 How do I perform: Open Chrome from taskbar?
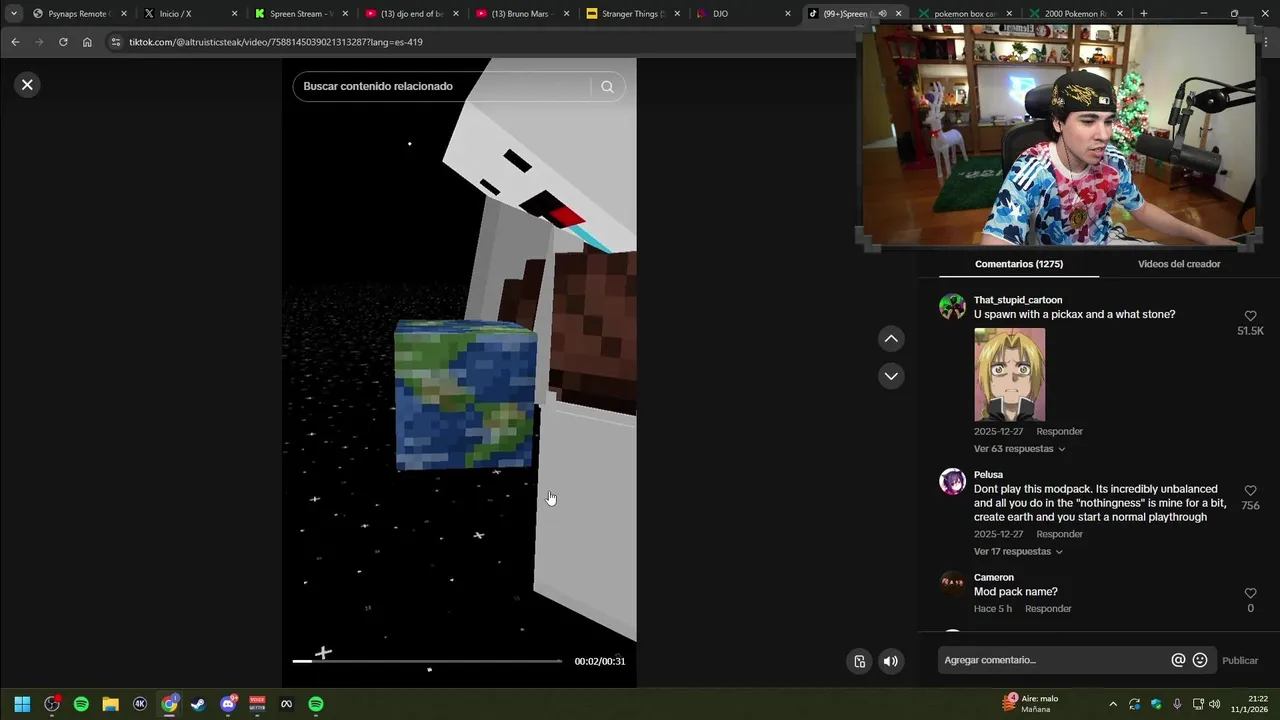pos(169,704)
